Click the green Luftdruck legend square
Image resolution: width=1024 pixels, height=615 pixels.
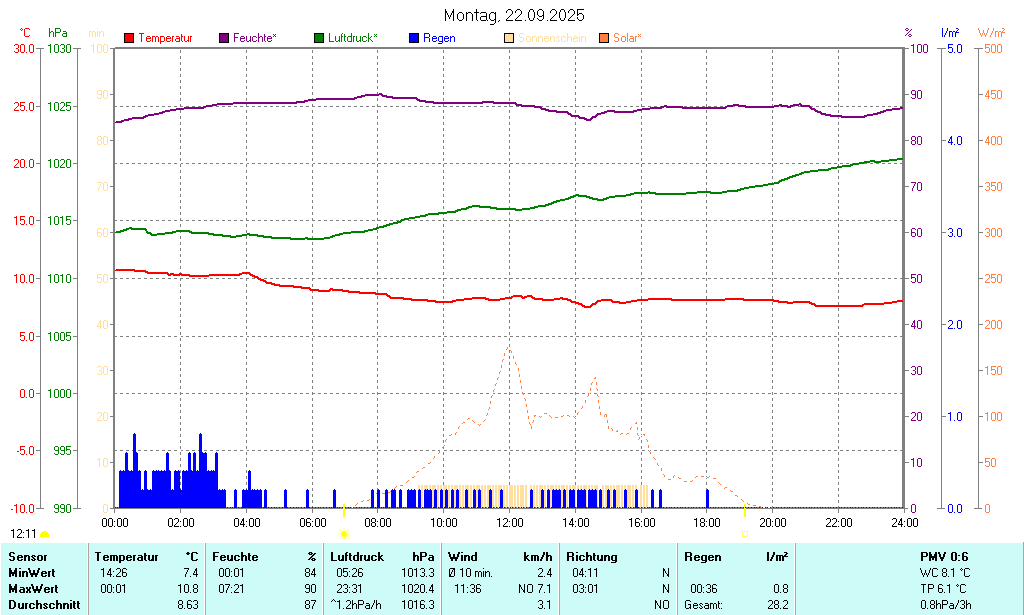[x=319, y=38]
